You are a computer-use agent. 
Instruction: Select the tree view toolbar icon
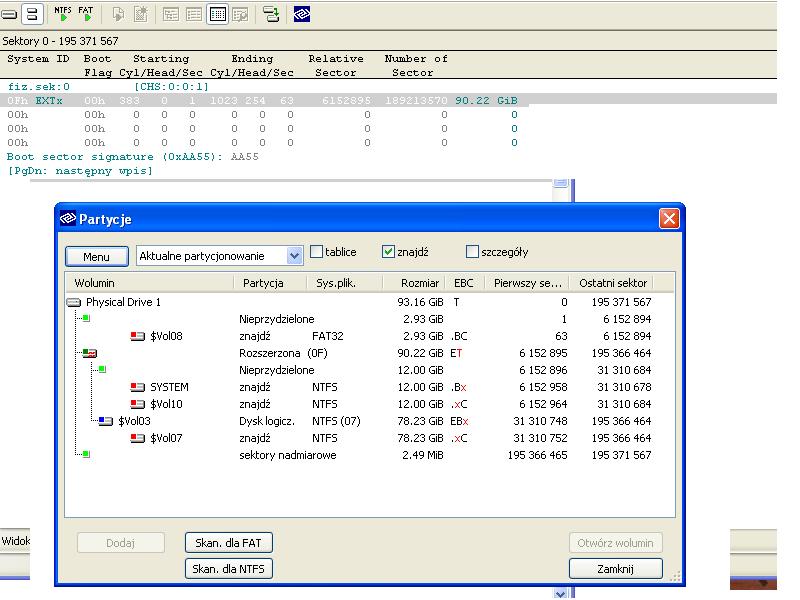pyautogui.click(x=171, y=14)
